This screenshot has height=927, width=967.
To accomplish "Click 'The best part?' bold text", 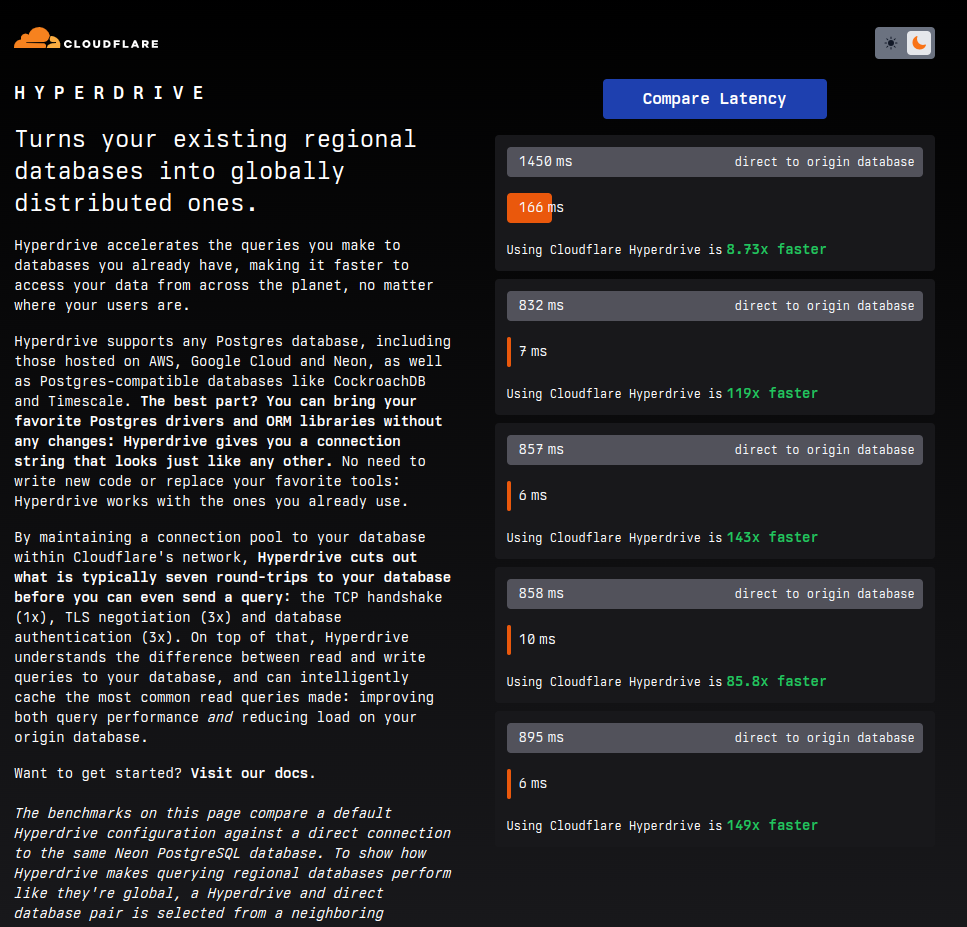I will (x=199, y=402).
